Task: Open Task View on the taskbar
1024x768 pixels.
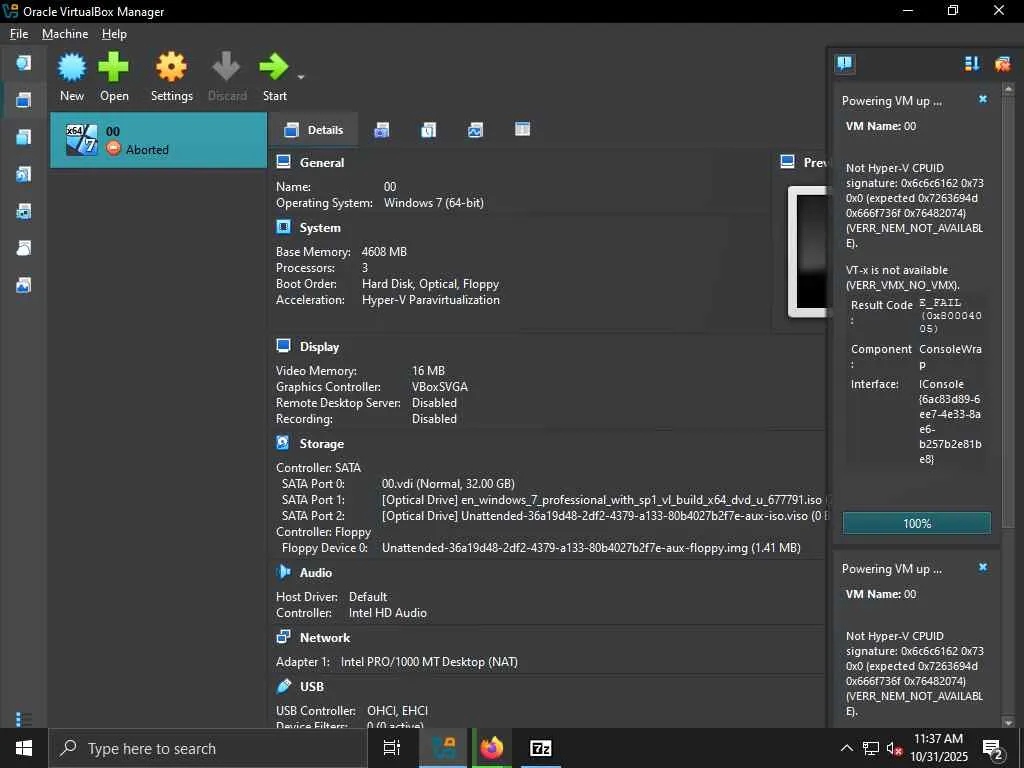Action: (x=392, y=748)
